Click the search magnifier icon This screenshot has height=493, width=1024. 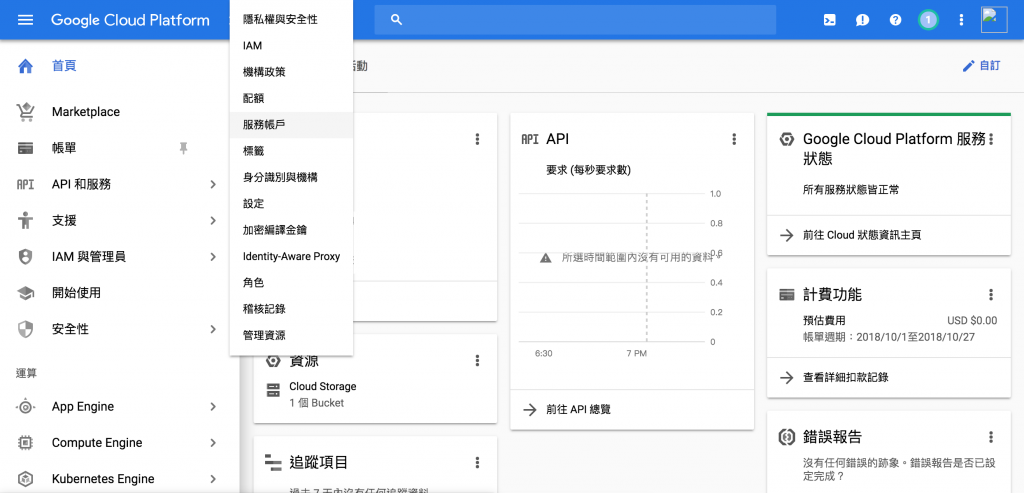click(396, 20)
